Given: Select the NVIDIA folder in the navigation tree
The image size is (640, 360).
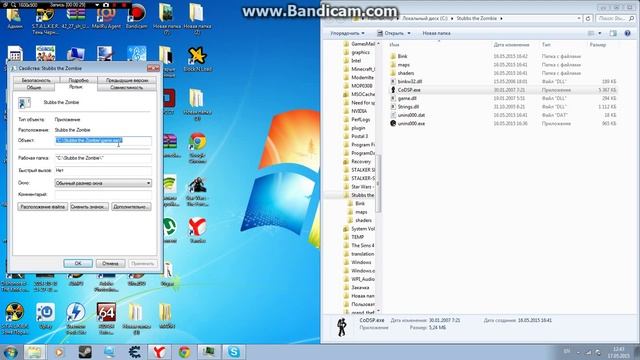Looking at the screenshot, I should coord(356,111).
